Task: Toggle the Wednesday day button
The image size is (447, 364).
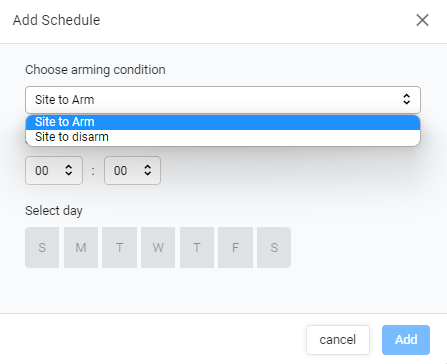Action: (158, 247)
